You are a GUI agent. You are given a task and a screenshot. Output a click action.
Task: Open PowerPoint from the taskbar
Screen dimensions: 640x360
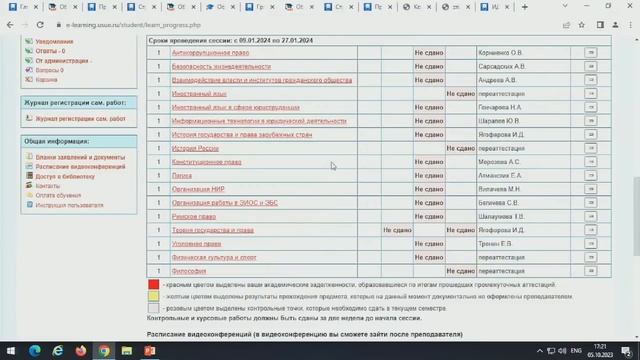coord(149,351)
